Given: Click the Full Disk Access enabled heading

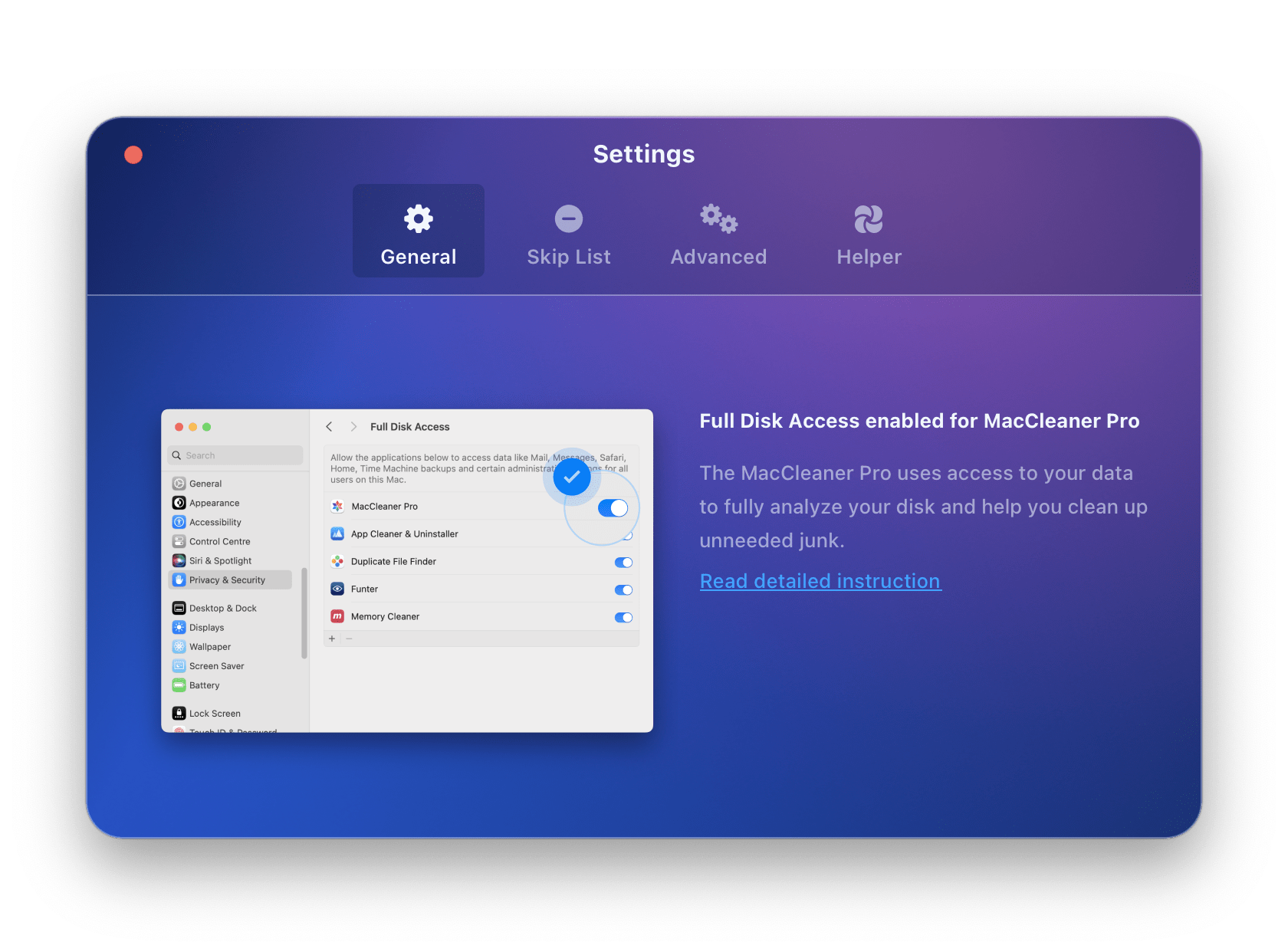Looking at the screenshot, I should click(x=919, y=421).
